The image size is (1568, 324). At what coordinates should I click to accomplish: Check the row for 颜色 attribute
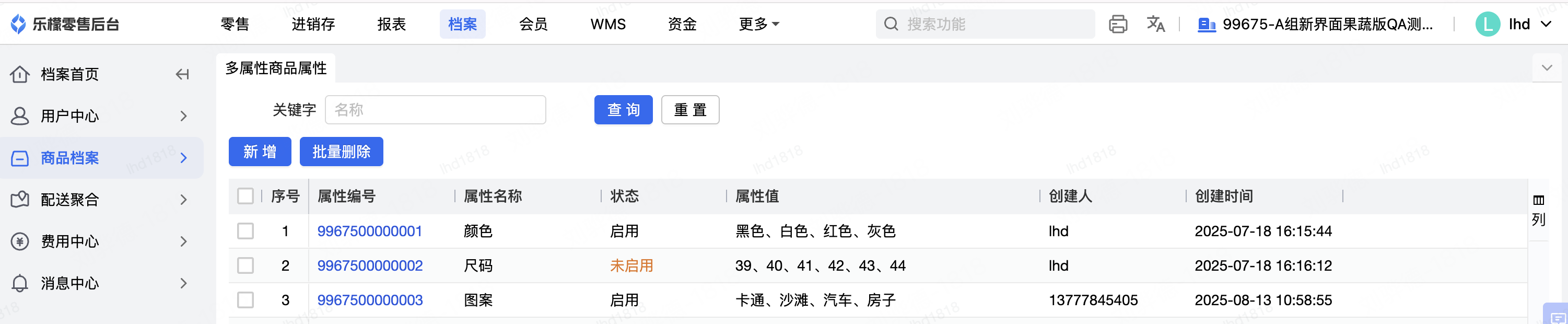click(x=245, y=232)
